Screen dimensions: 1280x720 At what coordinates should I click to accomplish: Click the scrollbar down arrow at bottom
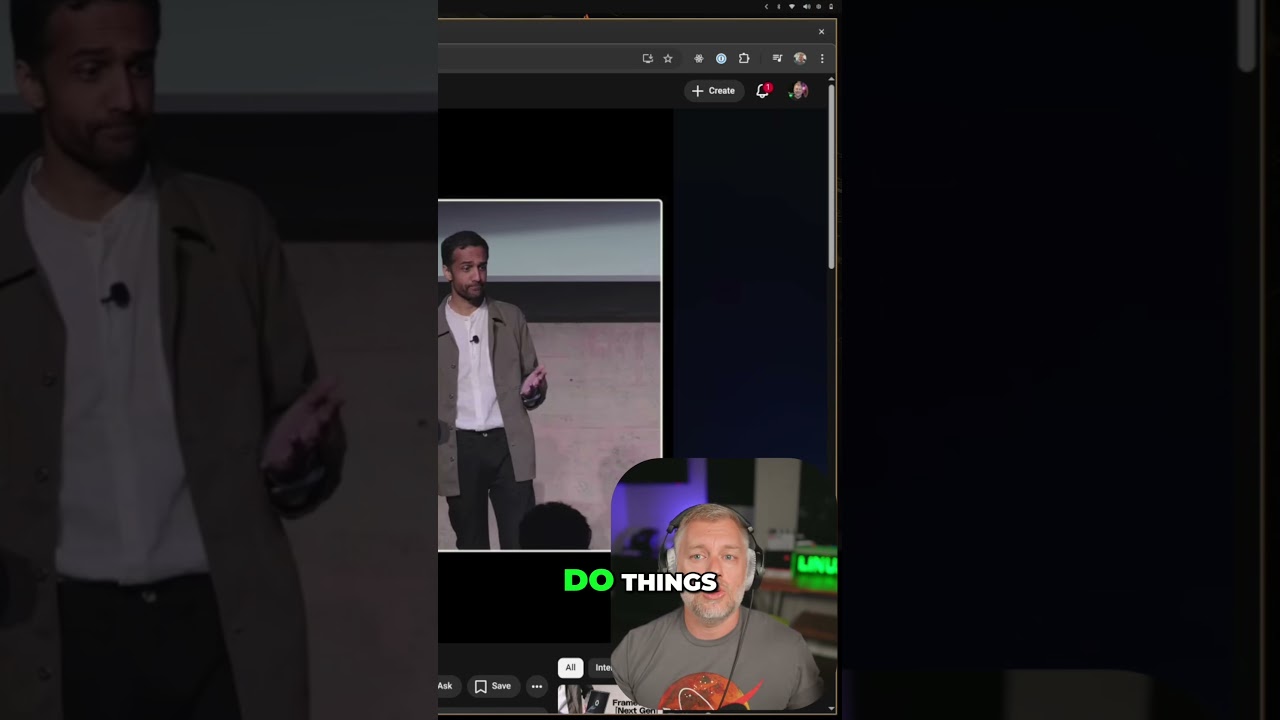click(831, 708)
